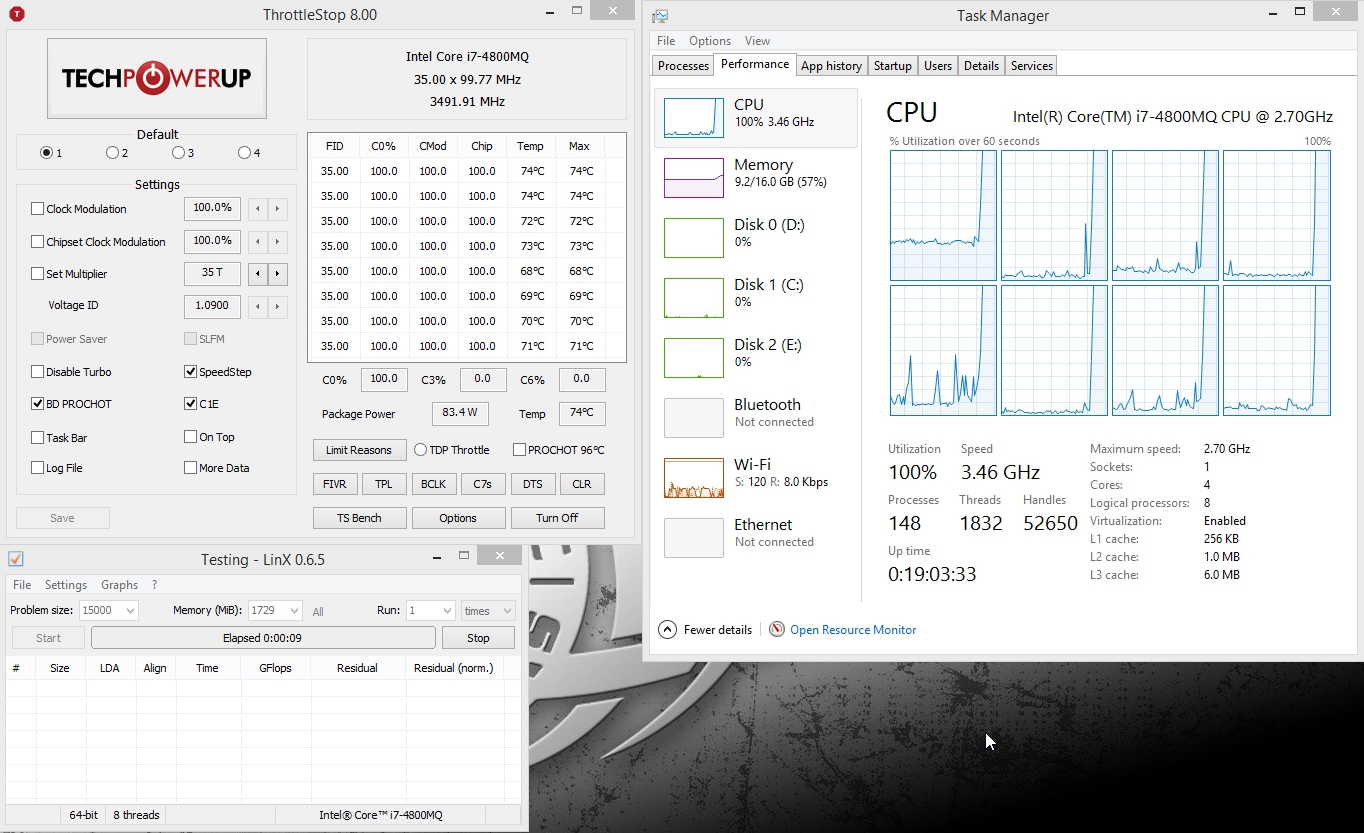Increase Clock Modulation with right arrow
This screenshot has height=833, width=1364.
277,209
